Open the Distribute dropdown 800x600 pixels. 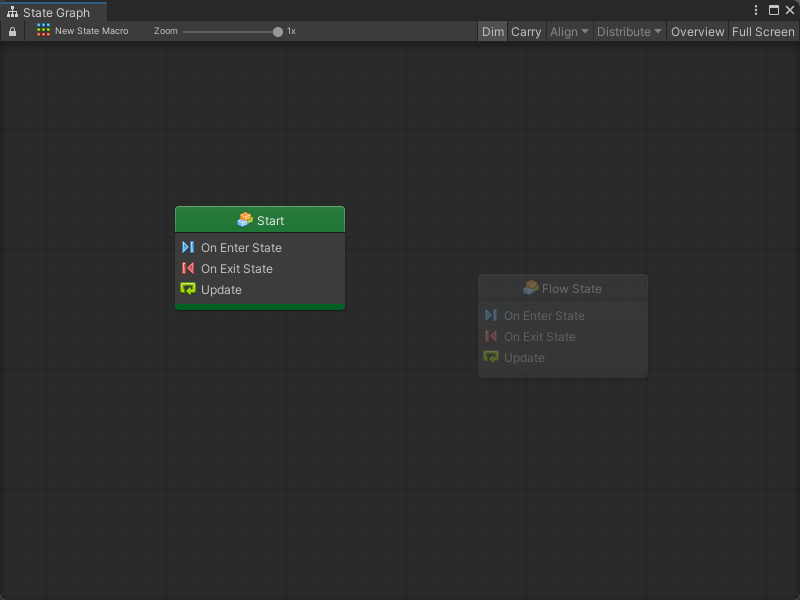(629, 32)
